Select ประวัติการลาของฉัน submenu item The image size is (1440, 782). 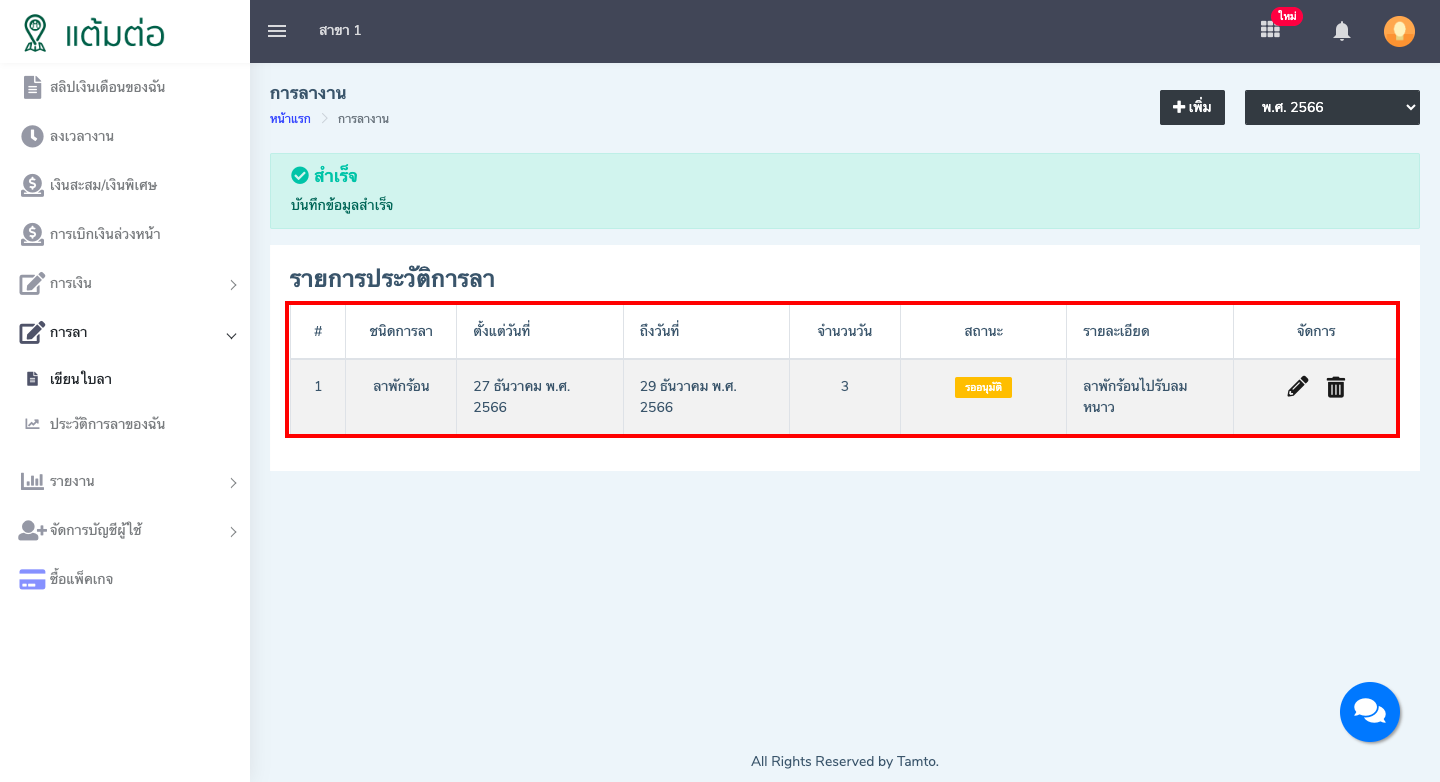click(x=107, y=424)
